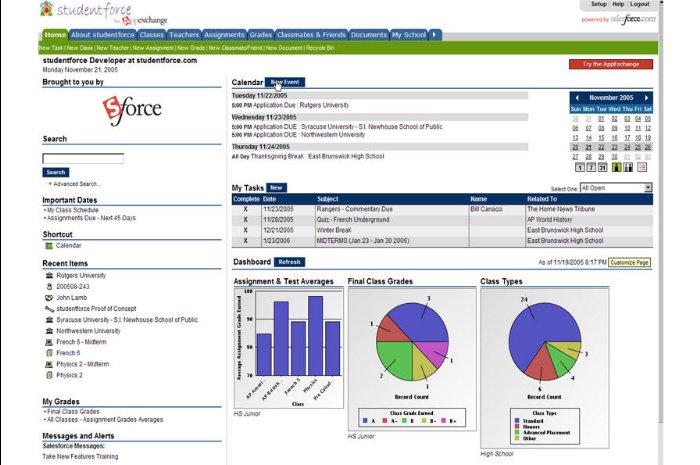
Task: Open the Assignments tab
Action: (224, 35)
